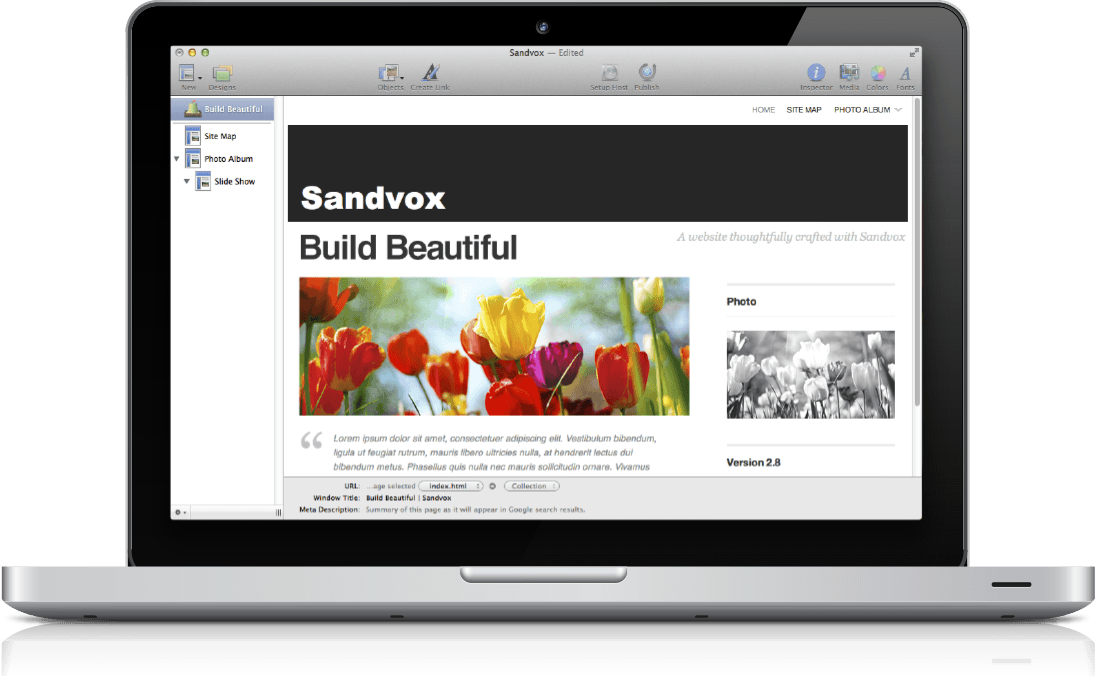Image resolution: width=1096 pixels, height=676 pixels.
Task: Select the Site Map page row
Action: 223,136
